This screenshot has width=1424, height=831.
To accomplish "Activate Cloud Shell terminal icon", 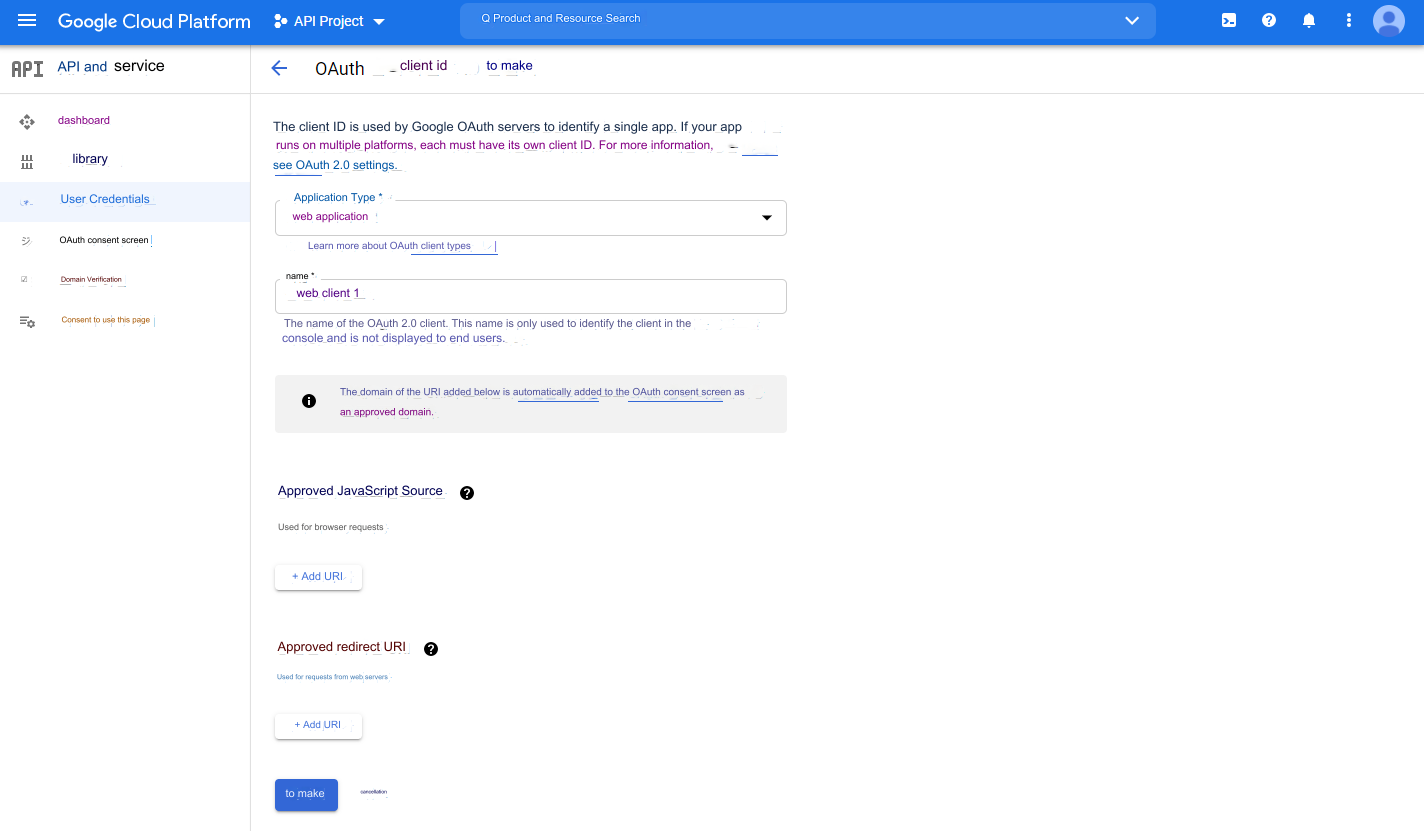I will click(1229, 20).
